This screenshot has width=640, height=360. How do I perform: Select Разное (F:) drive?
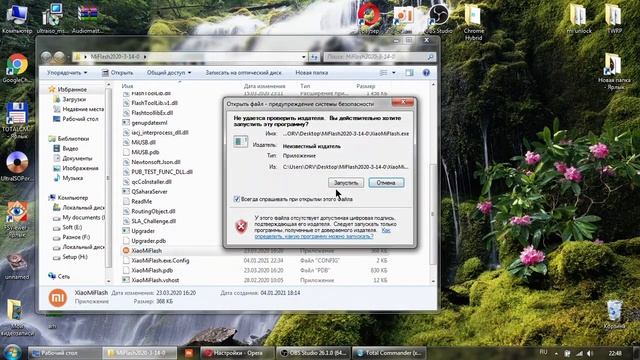(71, 237)
